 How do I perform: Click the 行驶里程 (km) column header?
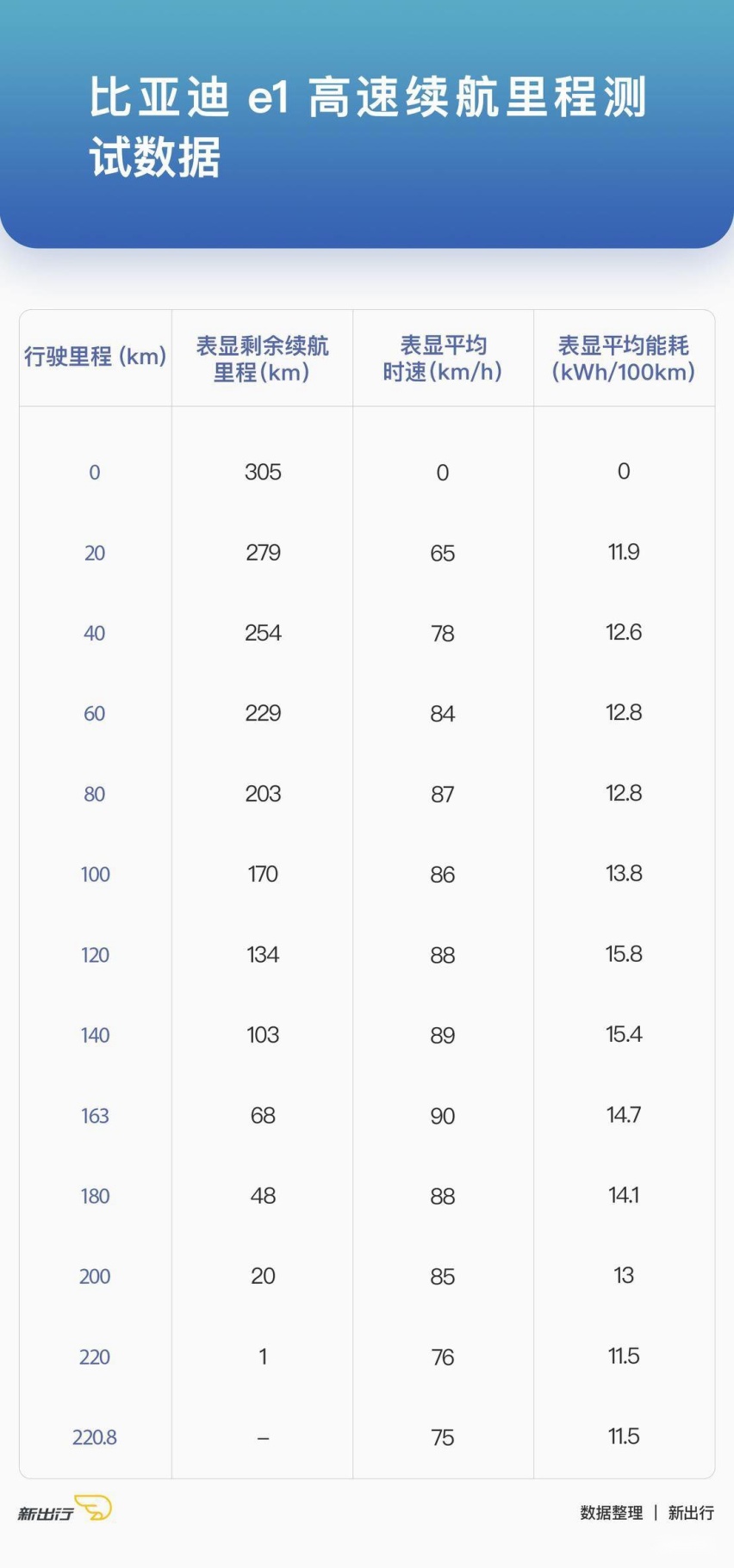(95, 356)
